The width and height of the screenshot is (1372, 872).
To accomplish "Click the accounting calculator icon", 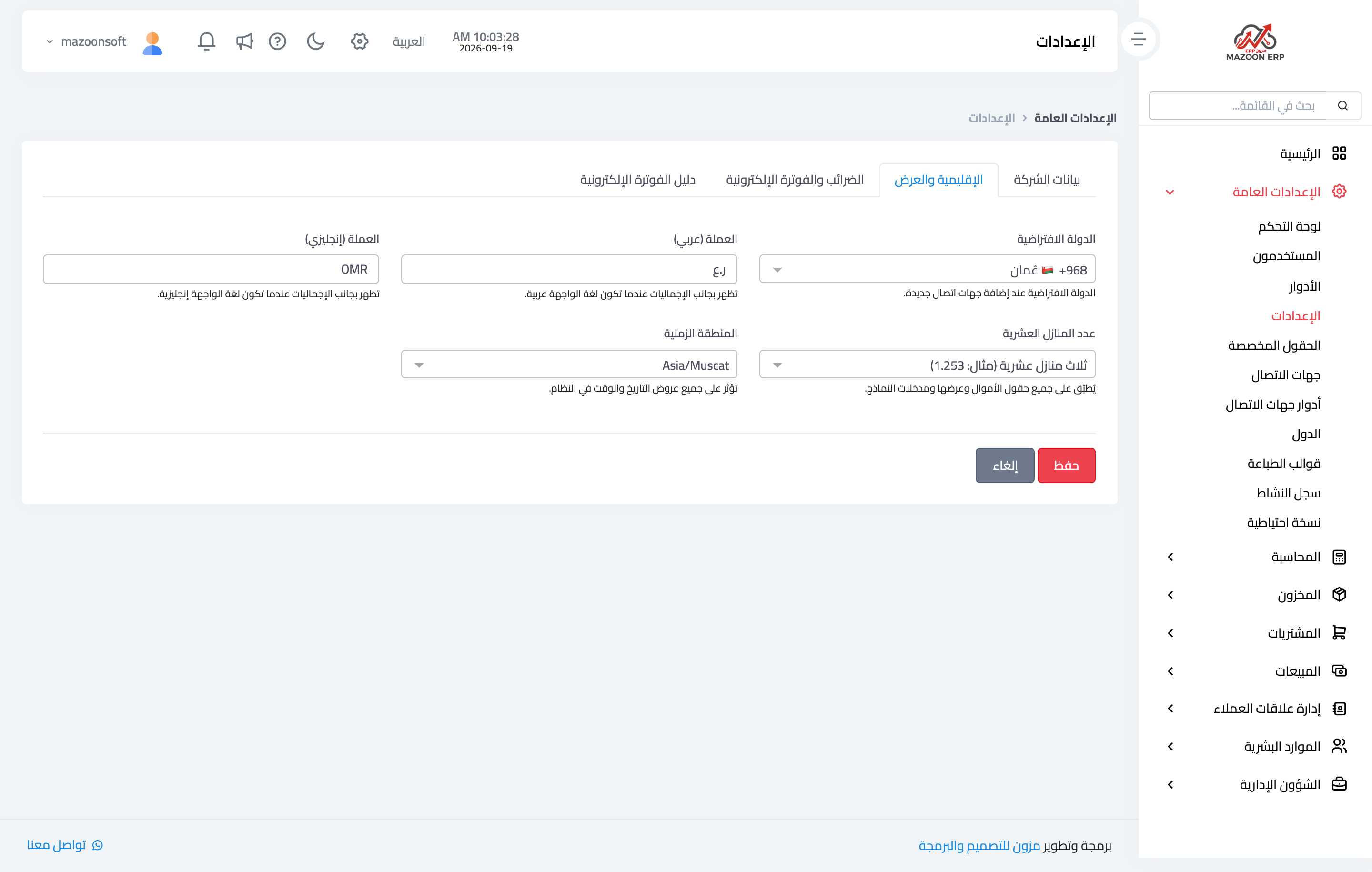I will tap(1339, 557).
